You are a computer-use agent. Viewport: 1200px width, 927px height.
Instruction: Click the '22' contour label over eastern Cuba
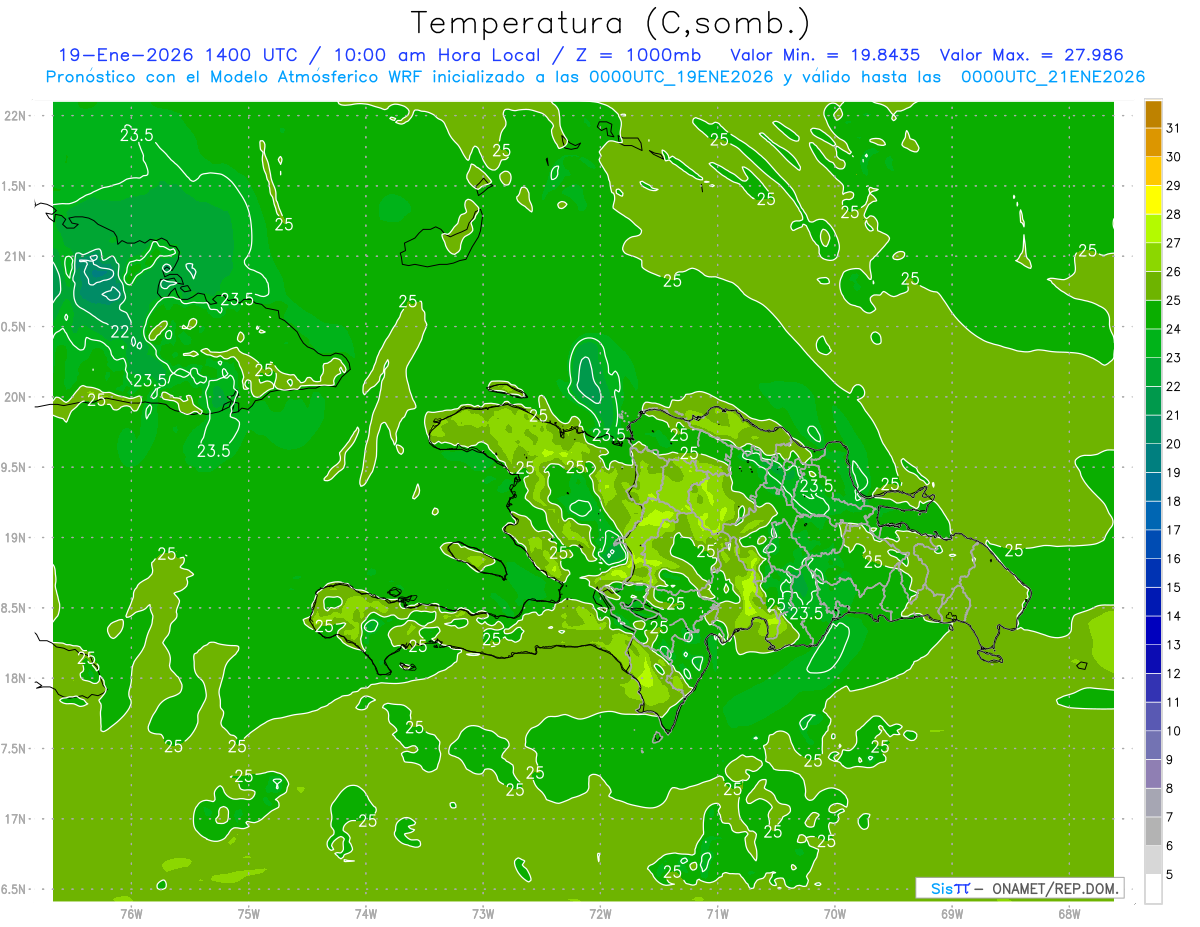coord(119,331)
